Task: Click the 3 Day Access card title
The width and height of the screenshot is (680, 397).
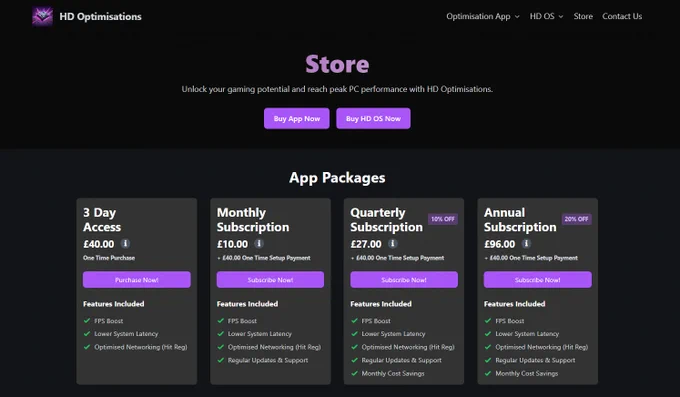Action: 102,220
